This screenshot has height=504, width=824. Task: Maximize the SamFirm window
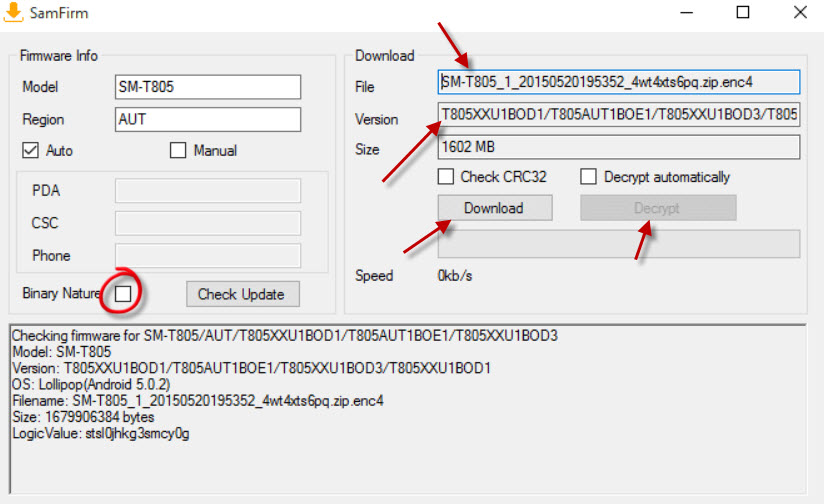743,12
